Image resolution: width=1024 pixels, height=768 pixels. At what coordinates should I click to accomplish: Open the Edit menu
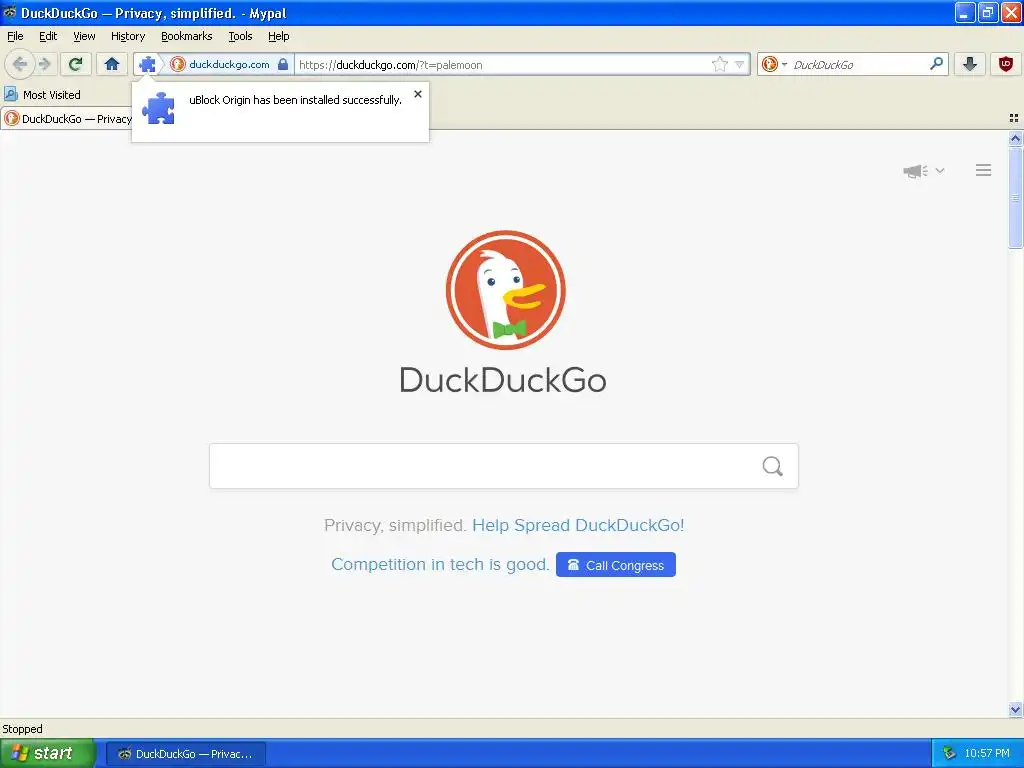[x=48, y=37]
